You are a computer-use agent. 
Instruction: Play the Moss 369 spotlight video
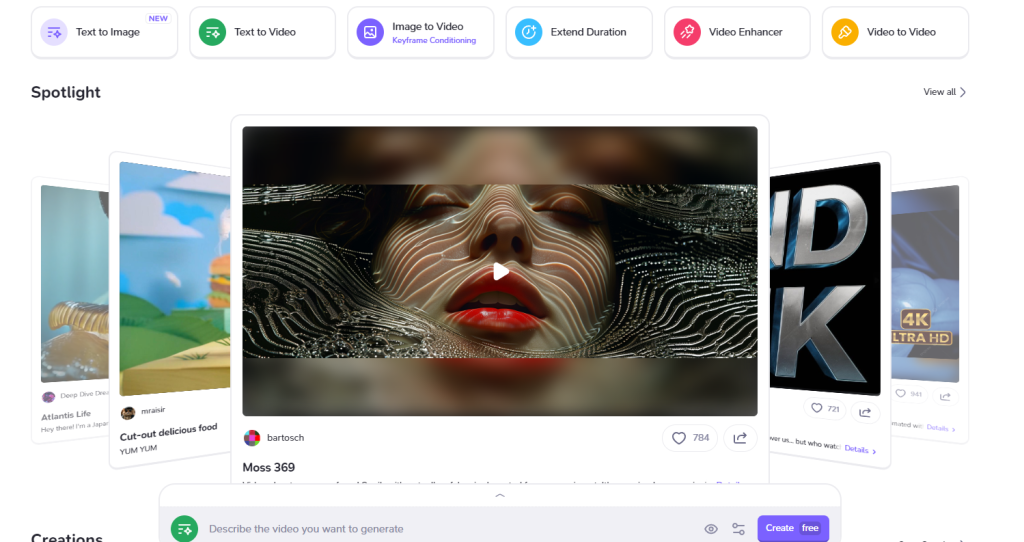pos(500,271)
